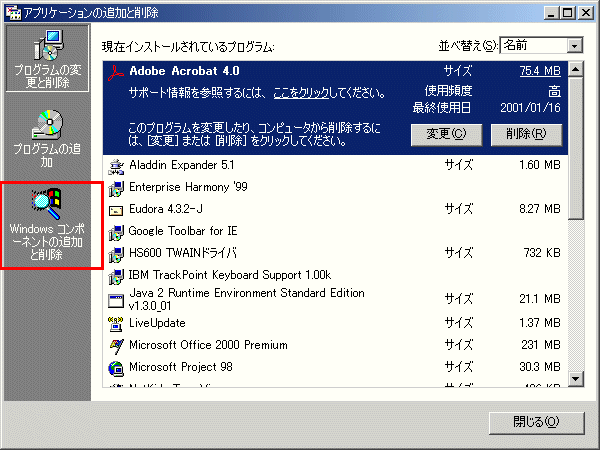The height and width of the screenshot is (450, 600).
Task: Click the scrollbar up arrow
Action: (x=576, y=69)
